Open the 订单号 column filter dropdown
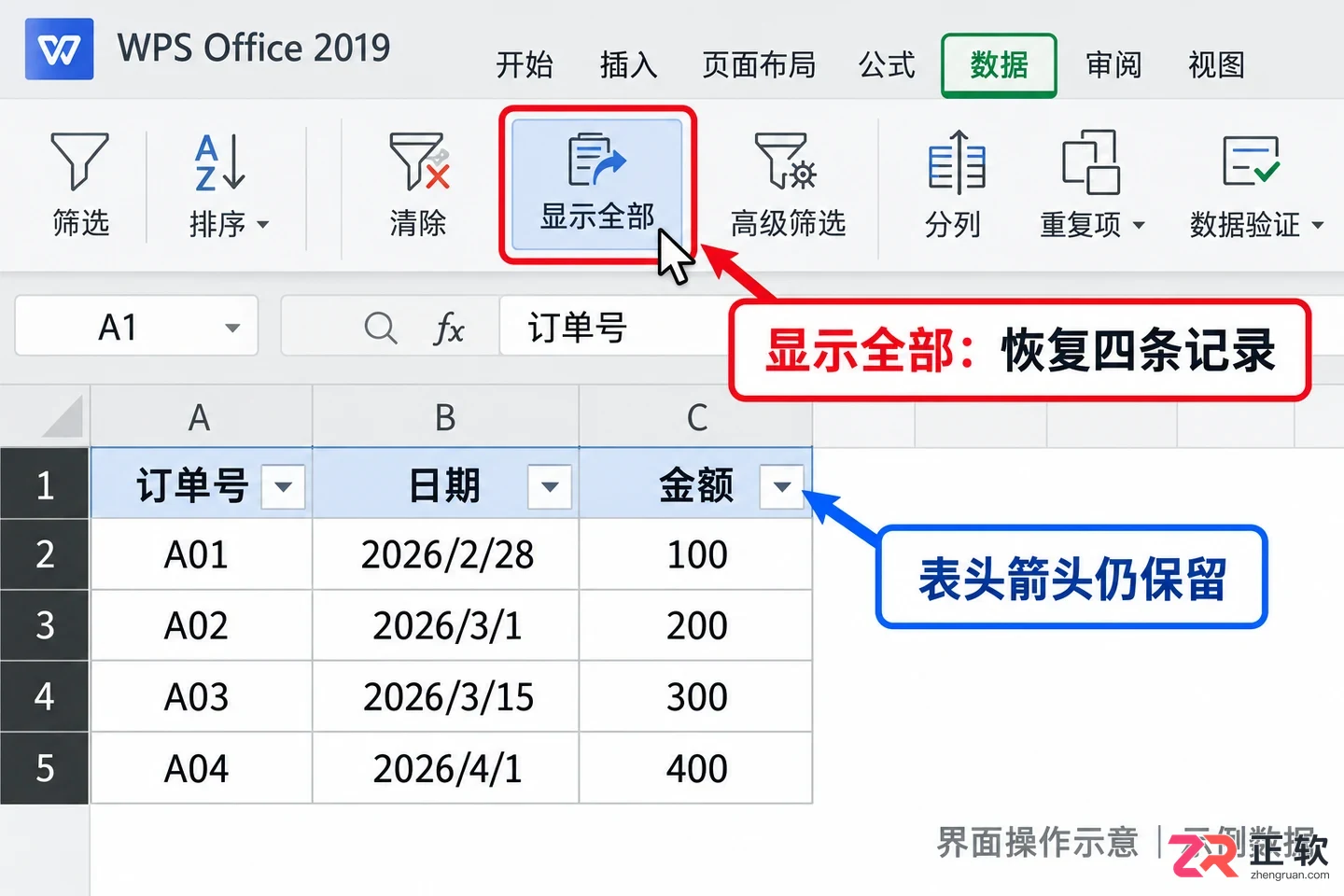The image size is (1344, 896). (x=284, y=486)
